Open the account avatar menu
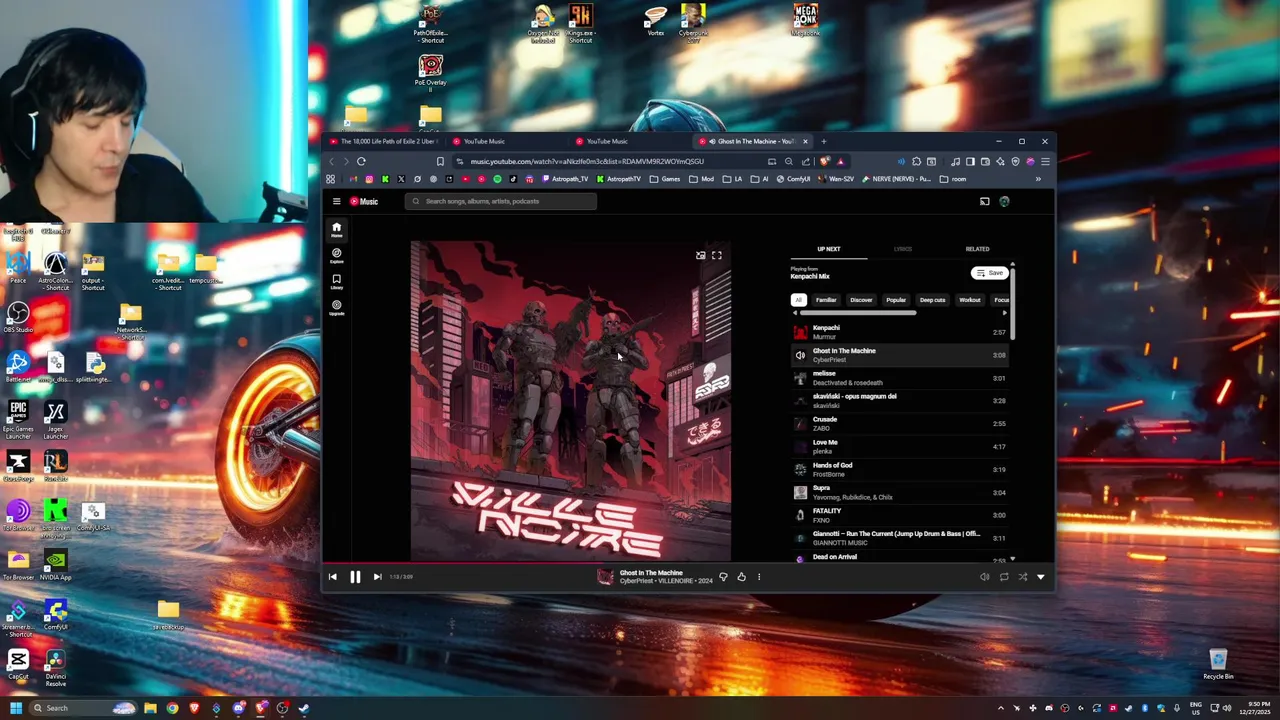The image size is (1280, 720). coord(1004,201)
